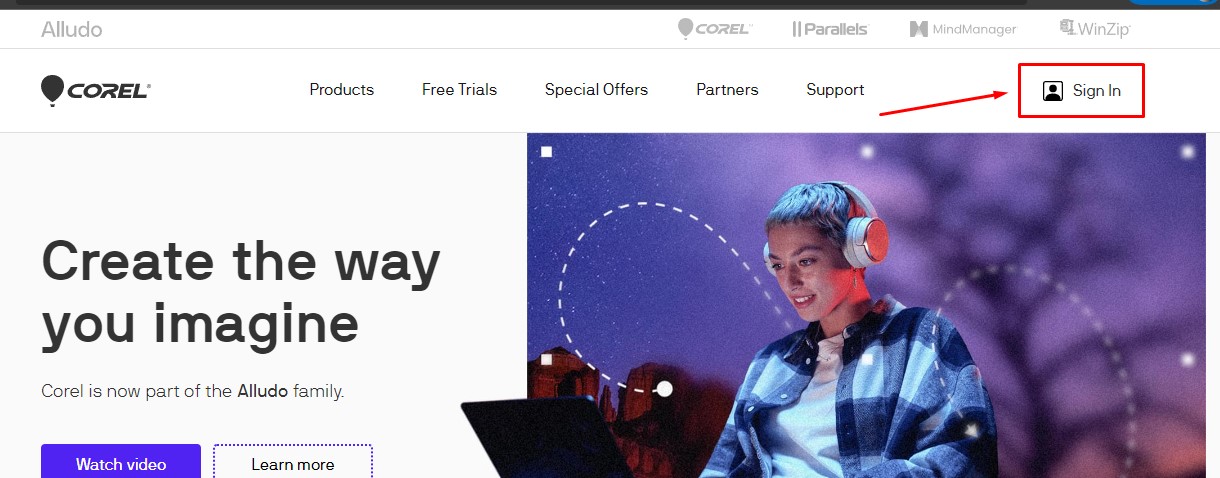Image resolution: width=1220 pixels, height=478 pixels.
Task: Open the Free Trials menu
Action: click(x=459, y=90)
